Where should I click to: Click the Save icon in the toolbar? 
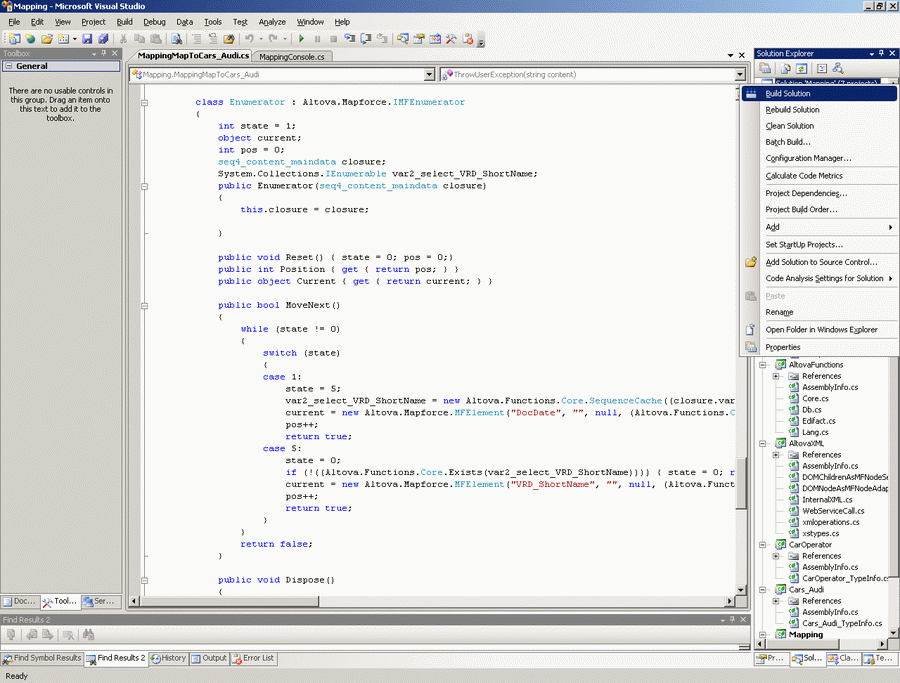(x=87, y=39)
